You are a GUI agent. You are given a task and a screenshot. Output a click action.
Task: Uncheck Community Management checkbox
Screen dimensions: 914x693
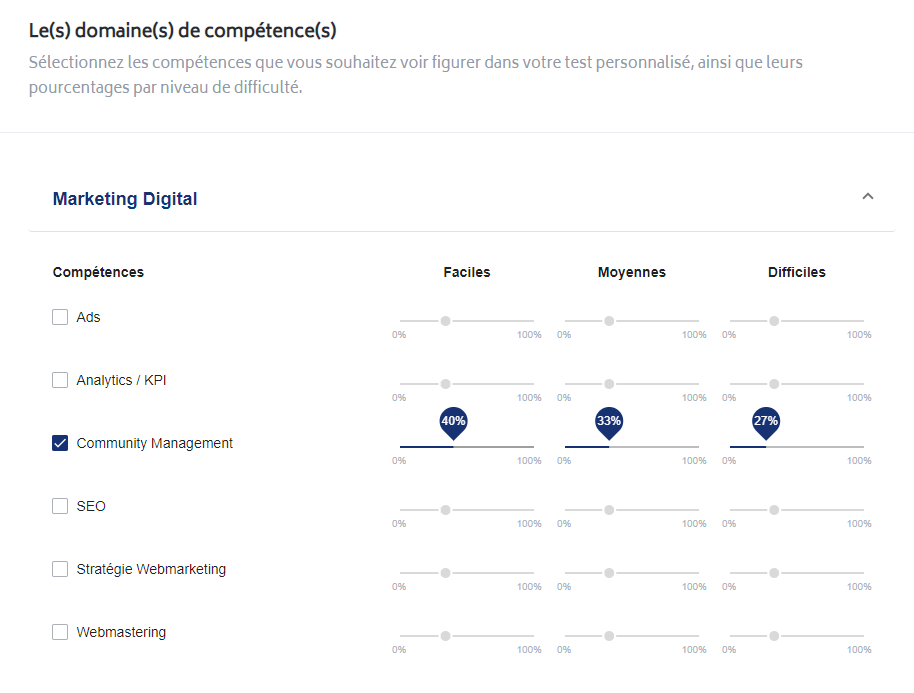(x=60, y=443)
